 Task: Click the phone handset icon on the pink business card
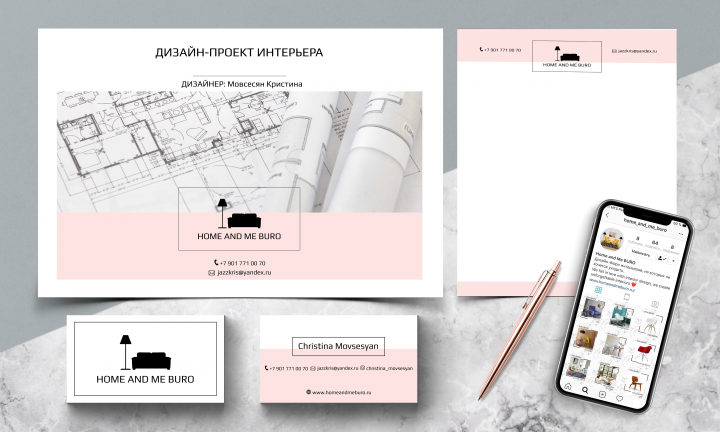tap(267, 368)
